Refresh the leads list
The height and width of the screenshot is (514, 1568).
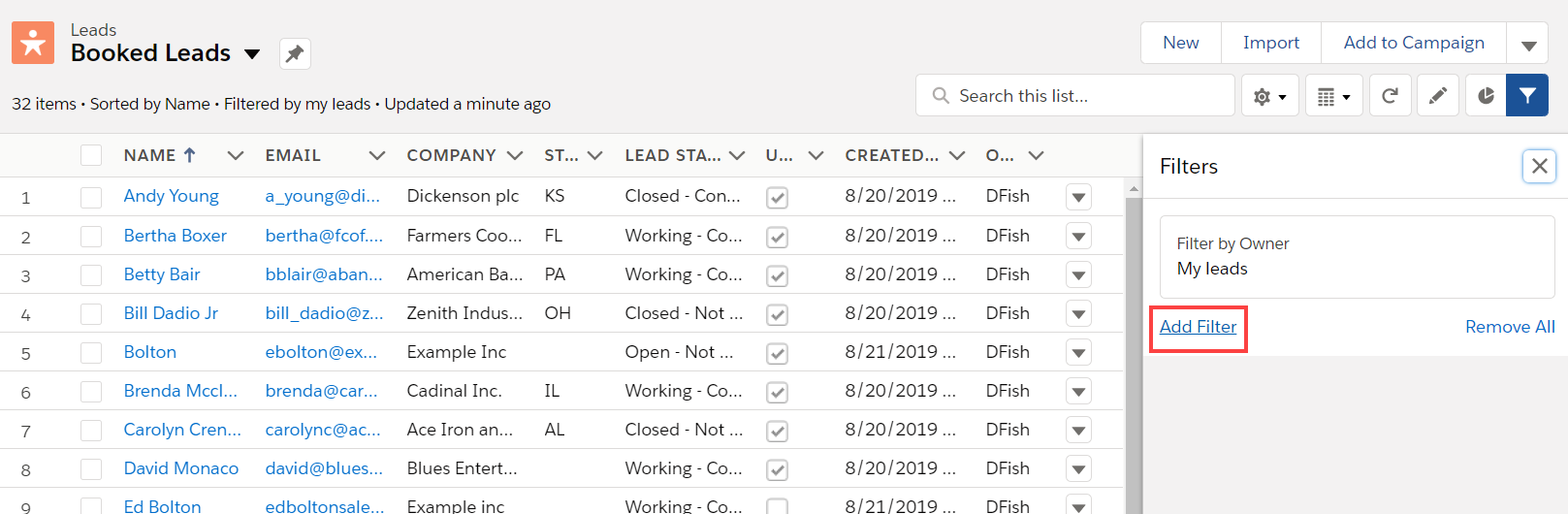(1390, 96)
